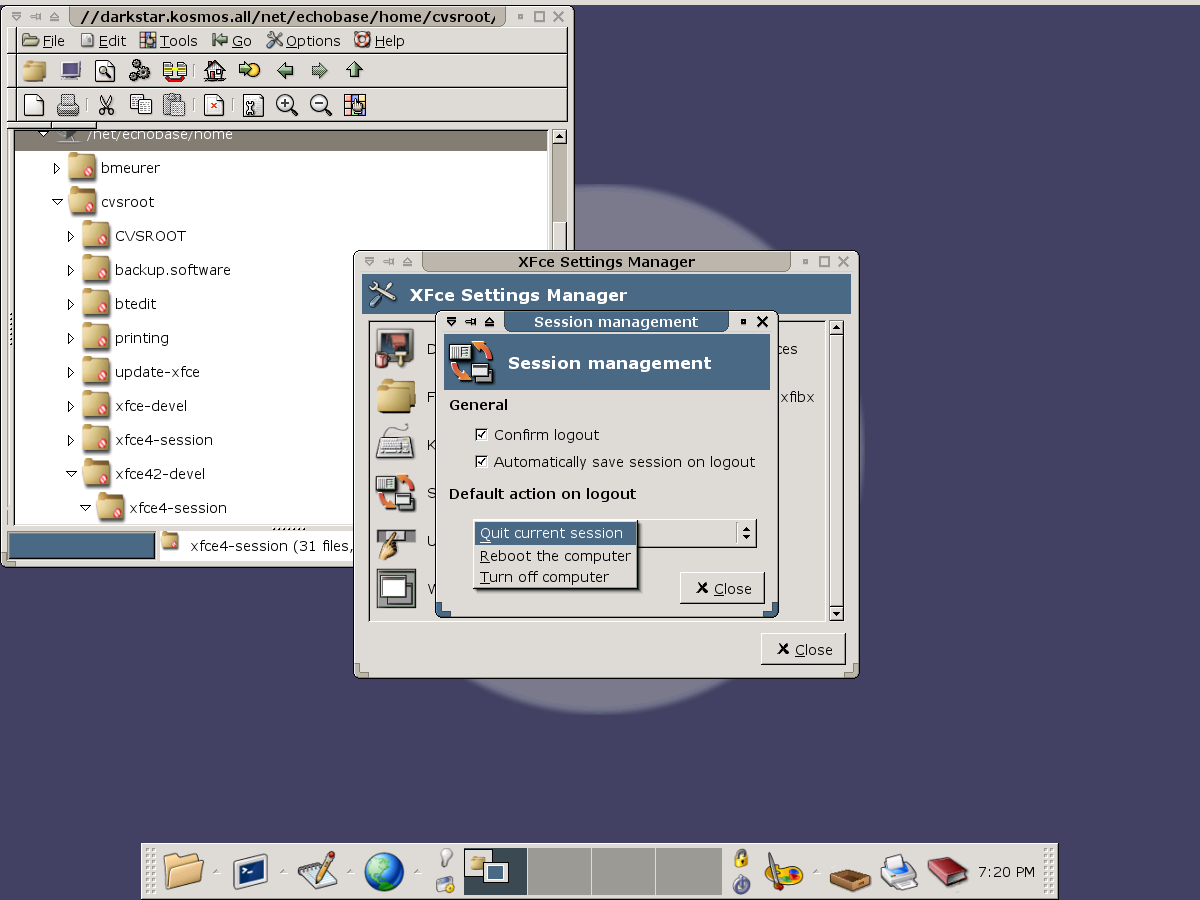1200x900 pixels.
Task: Open the find file magnifier icon
Action: 105,71
